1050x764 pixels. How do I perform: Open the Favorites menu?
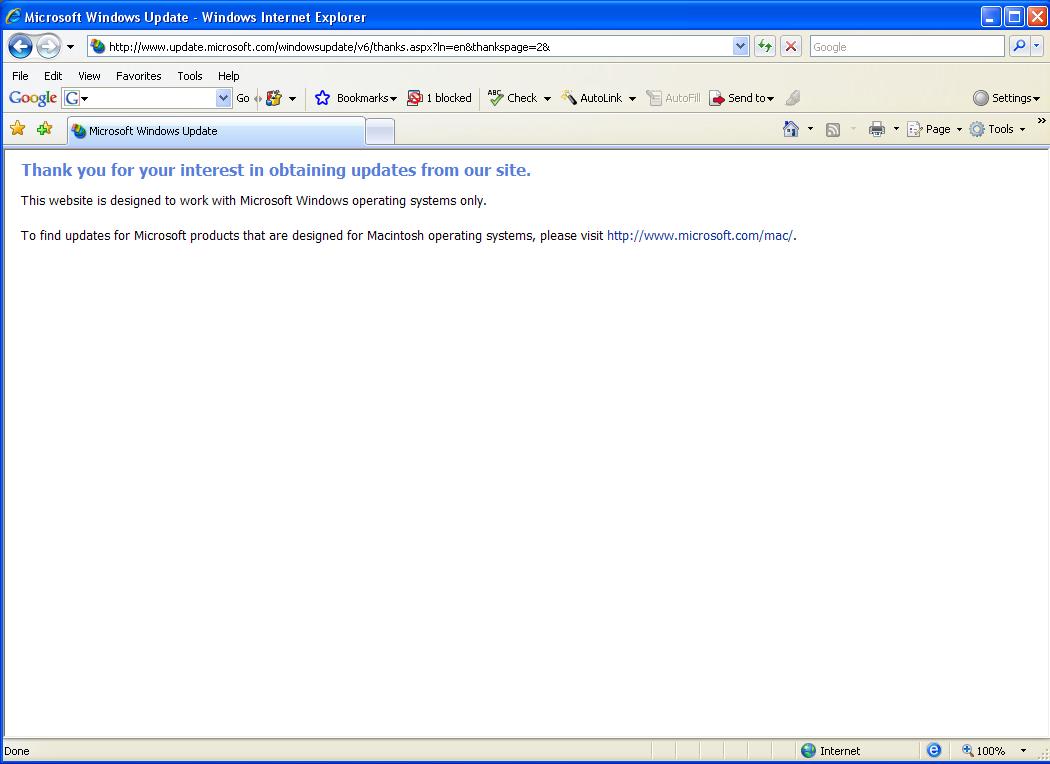(x=139, y=76)
